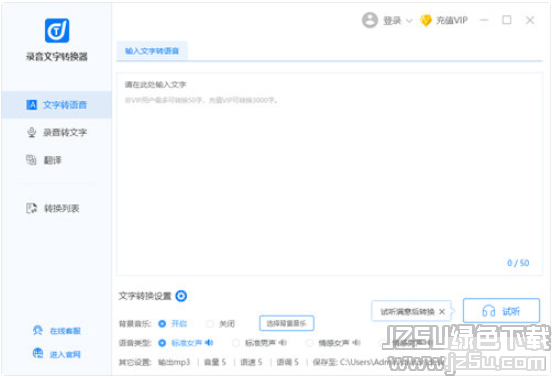The width and height of the screenshot is (552, 376).
Task: Click inside the 请在此处输入文字 text area
Action: (x=330, y=174)
